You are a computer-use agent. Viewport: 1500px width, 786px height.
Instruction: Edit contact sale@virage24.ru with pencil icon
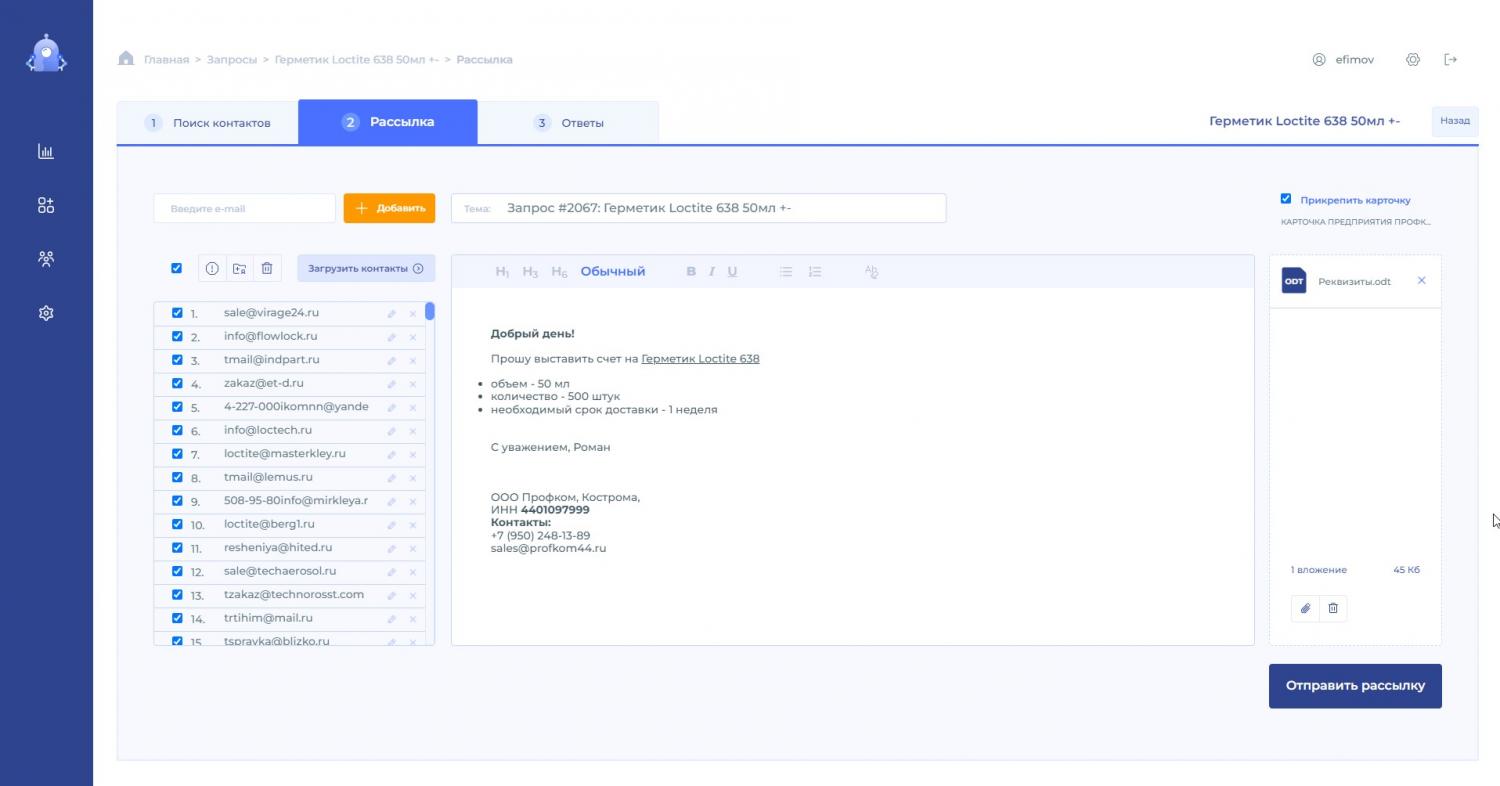pyautogui.click(x=392, y=314)
